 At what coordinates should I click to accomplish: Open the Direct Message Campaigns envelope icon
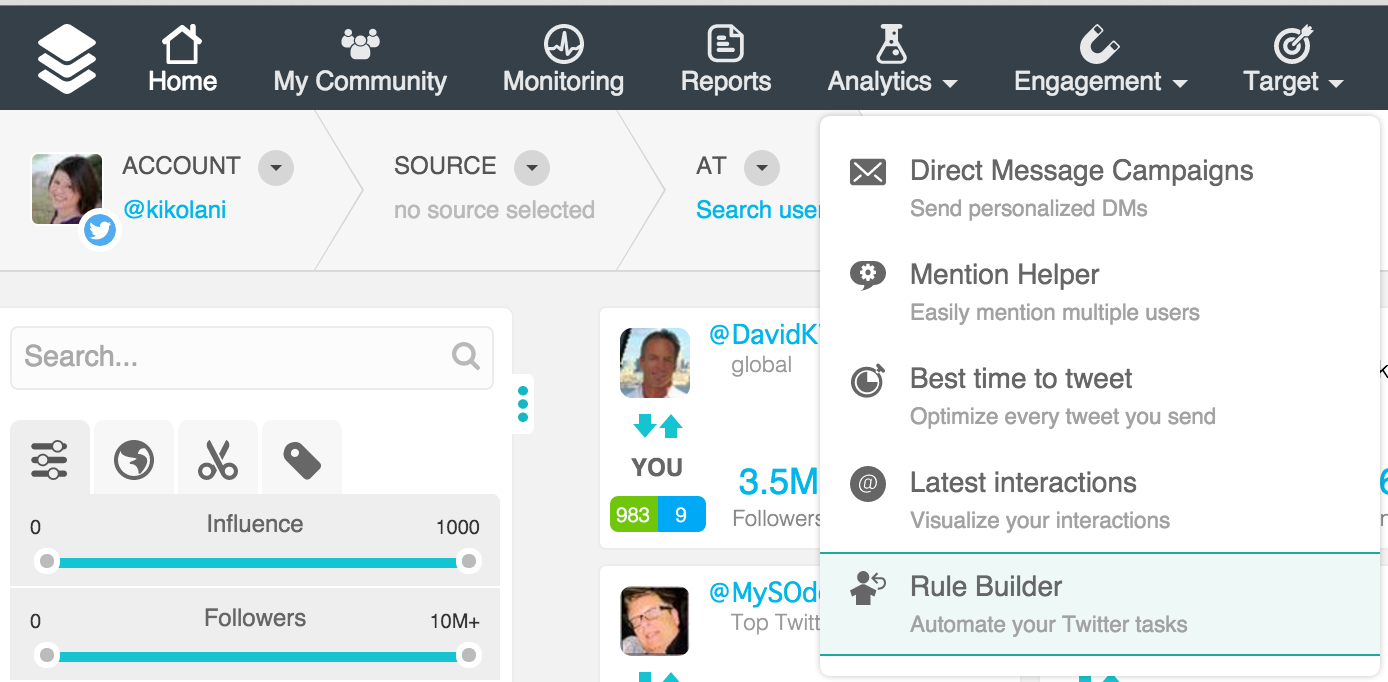tap(868, 171)
